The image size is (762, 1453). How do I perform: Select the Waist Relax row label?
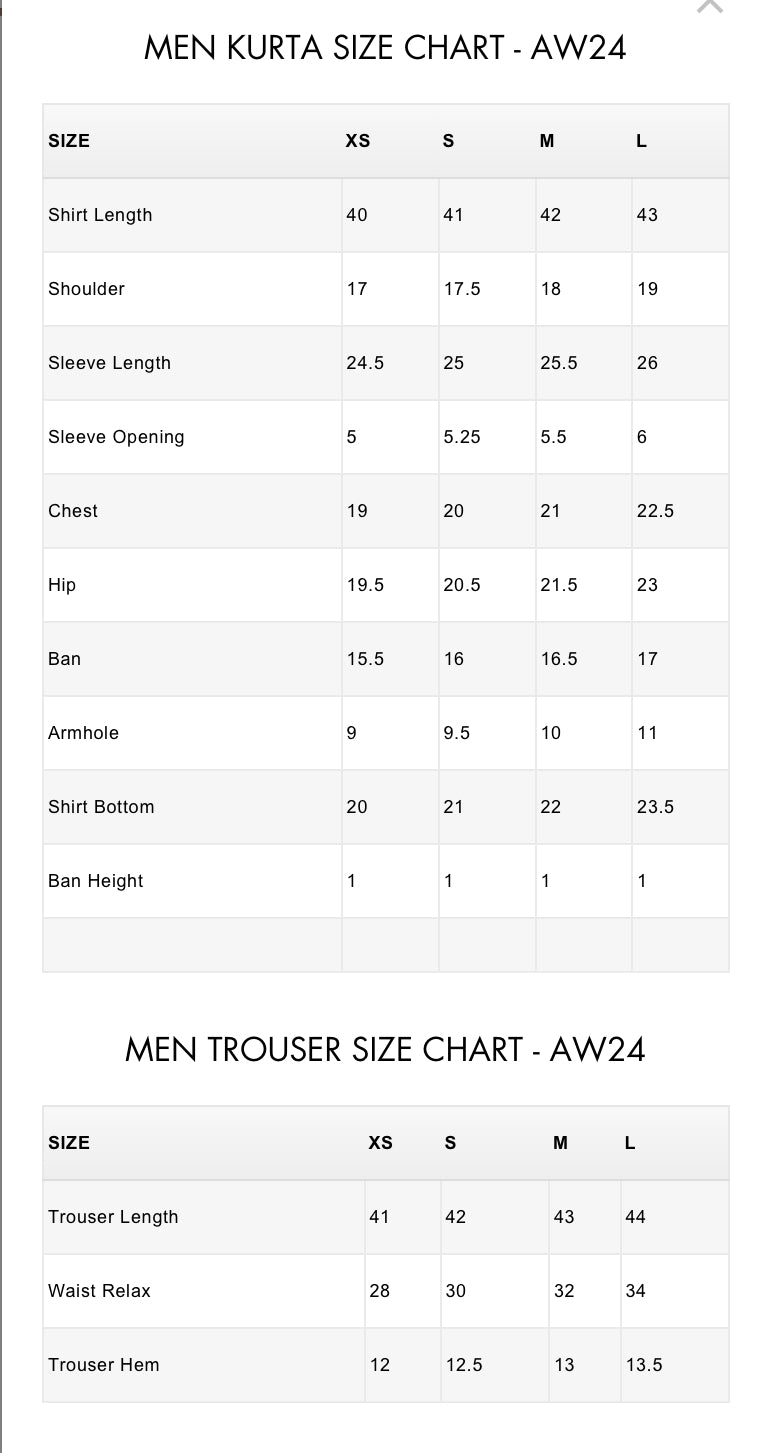pyautogui.click(x=99, y=1291)
